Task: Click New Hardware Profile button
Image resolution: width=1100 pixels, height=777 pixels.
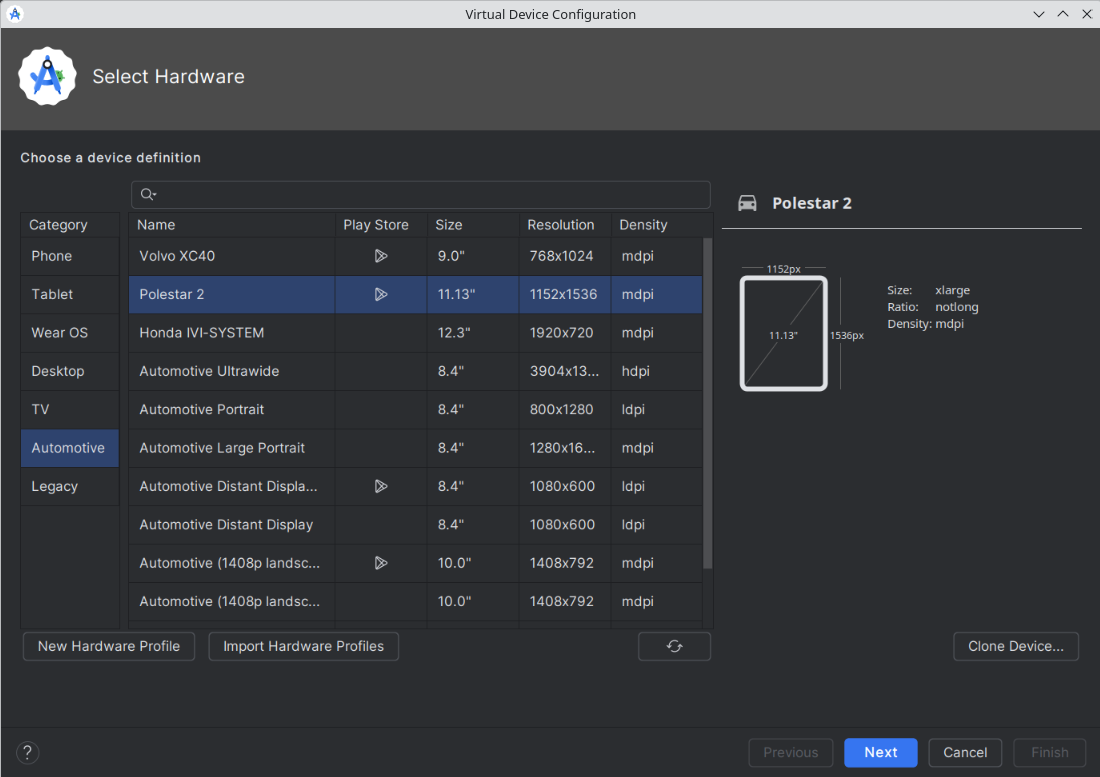Action: tap(109, 646)
